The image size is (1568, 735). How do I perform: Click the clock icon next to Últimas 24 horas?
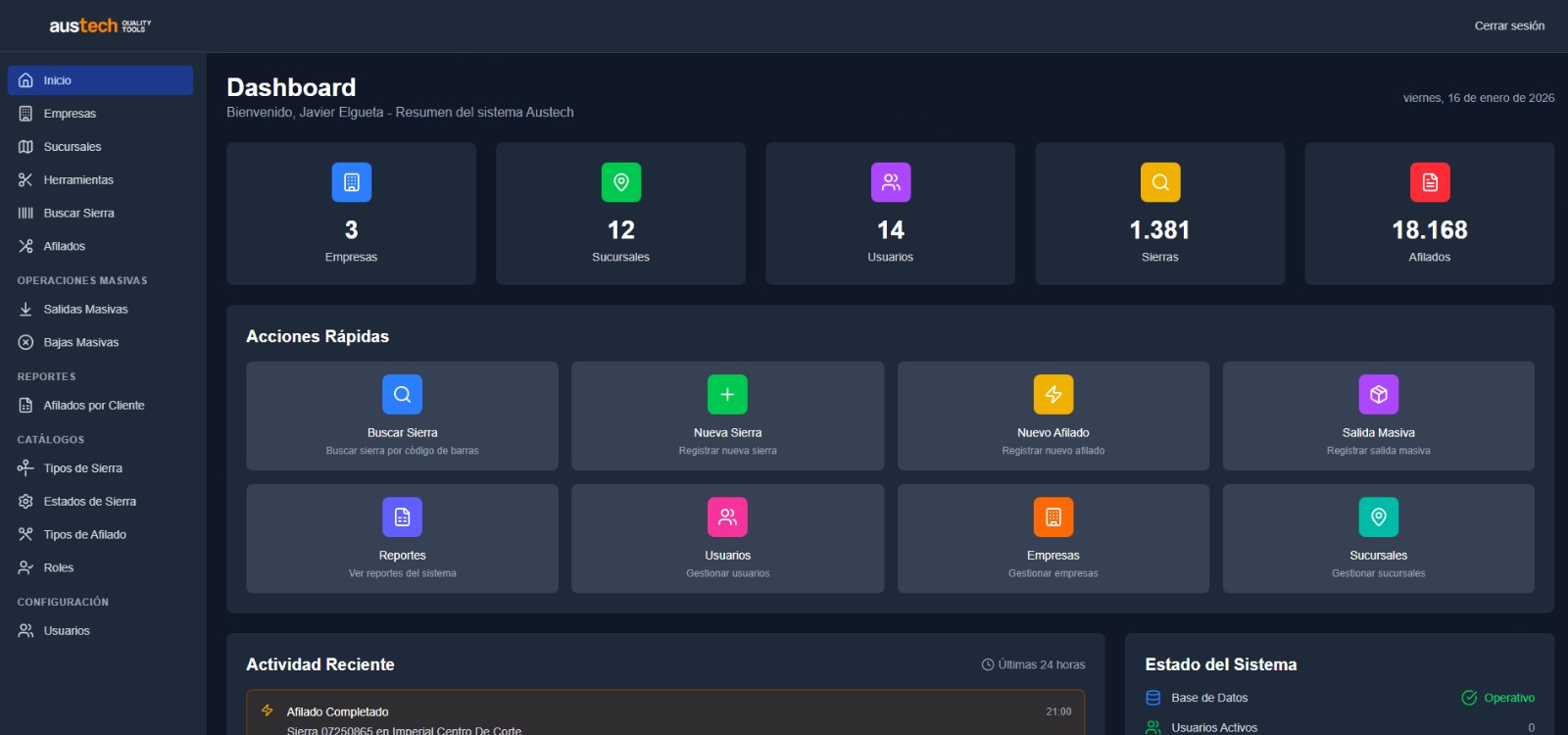(988, 664)
